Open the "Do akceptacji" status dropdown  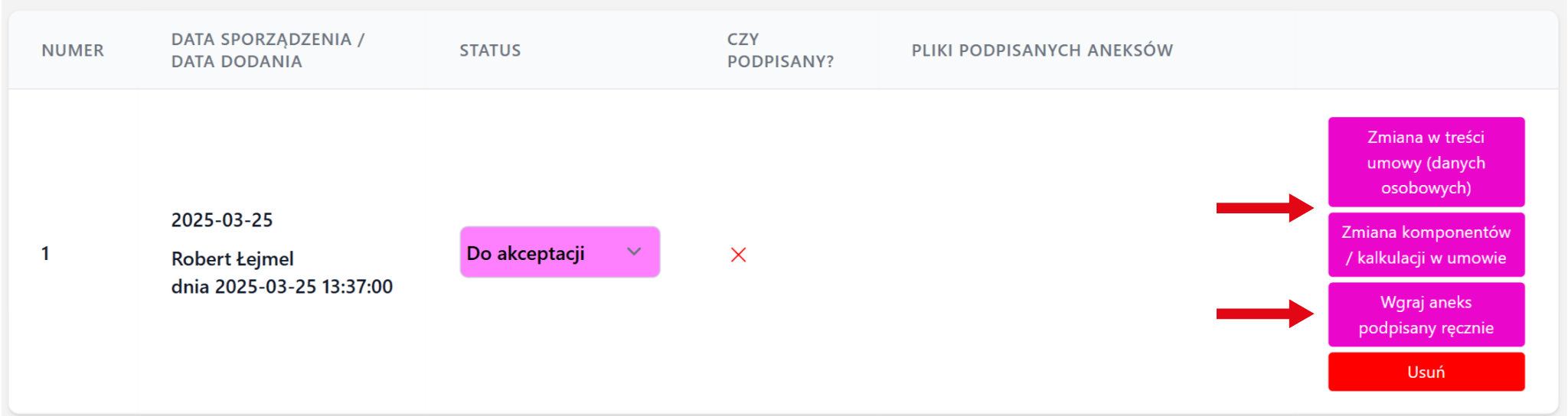click(x=559, y=252)
